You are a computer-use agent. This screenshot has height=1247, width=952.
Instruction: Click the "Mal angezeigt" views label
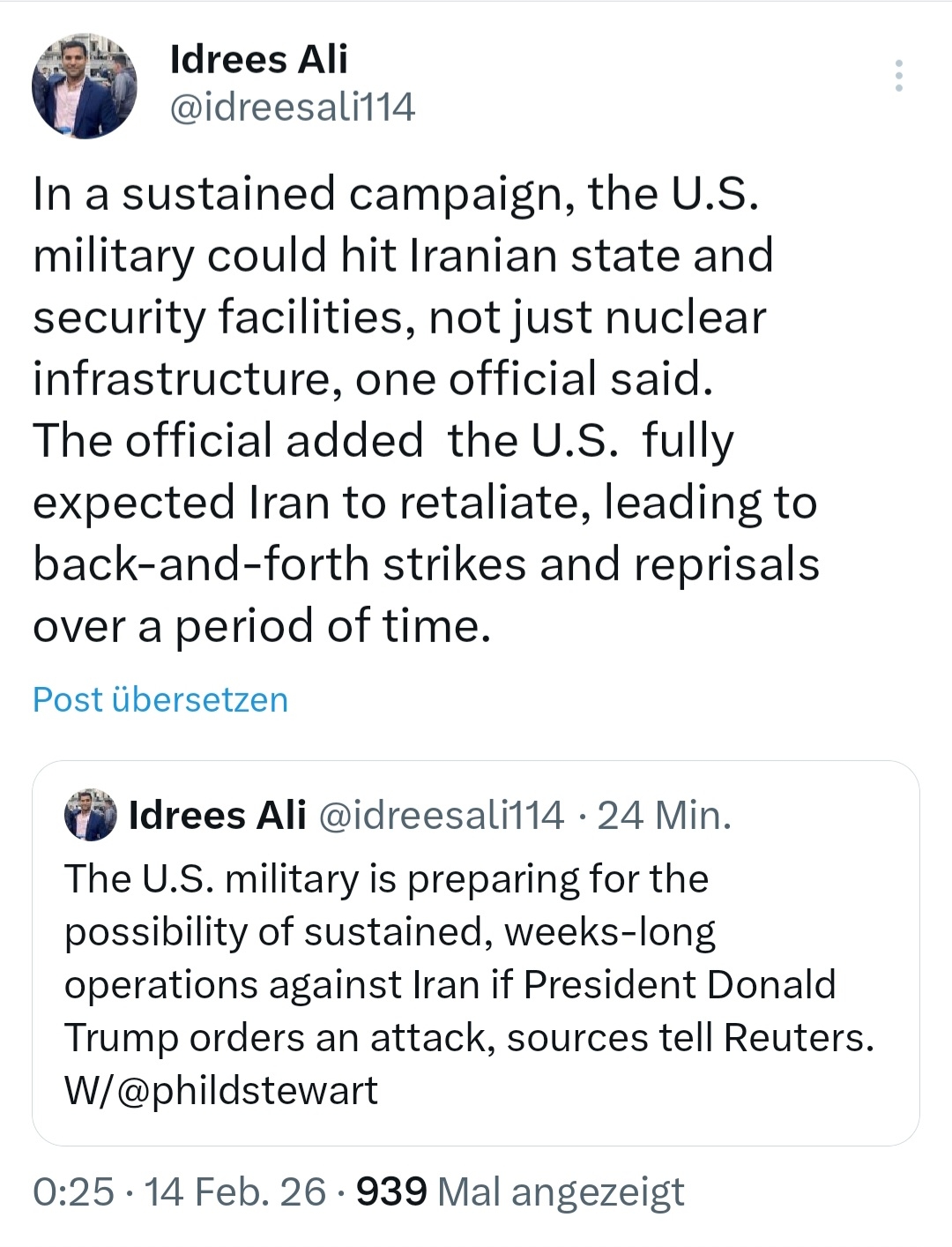tap(561, 1192)
